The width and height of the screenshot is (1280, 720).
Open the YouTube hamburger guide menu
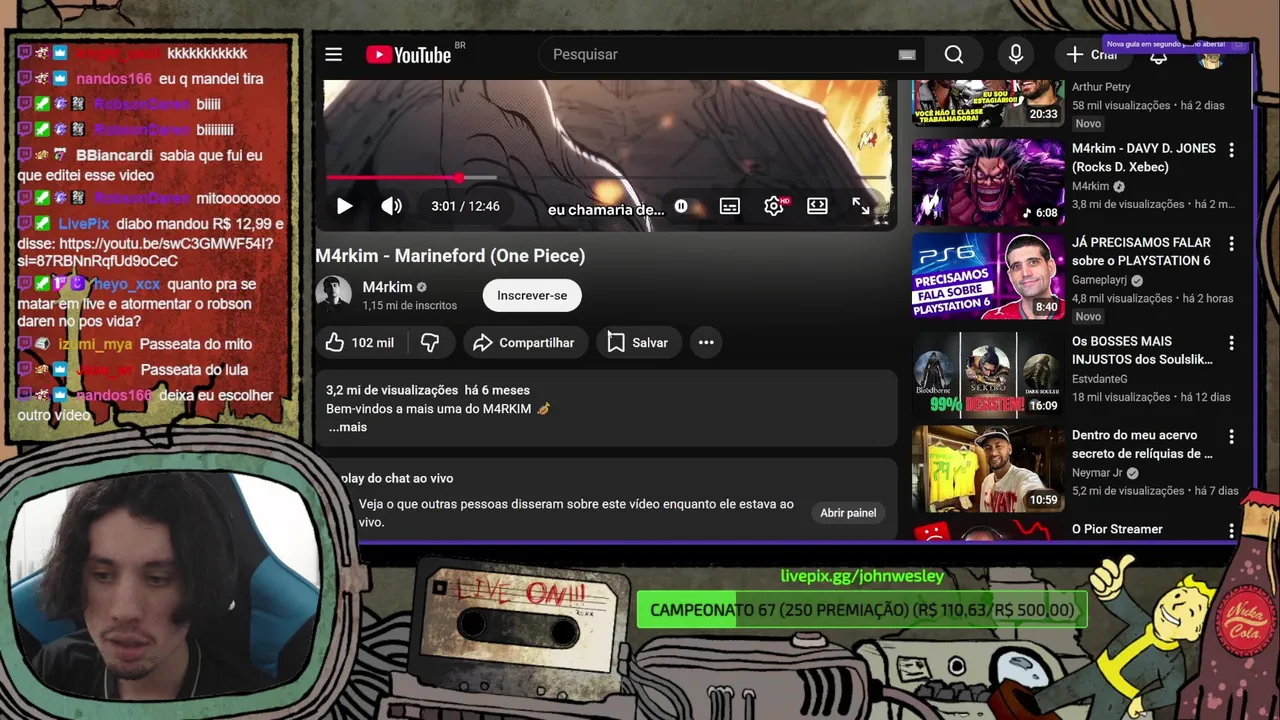tap(334, 55)
